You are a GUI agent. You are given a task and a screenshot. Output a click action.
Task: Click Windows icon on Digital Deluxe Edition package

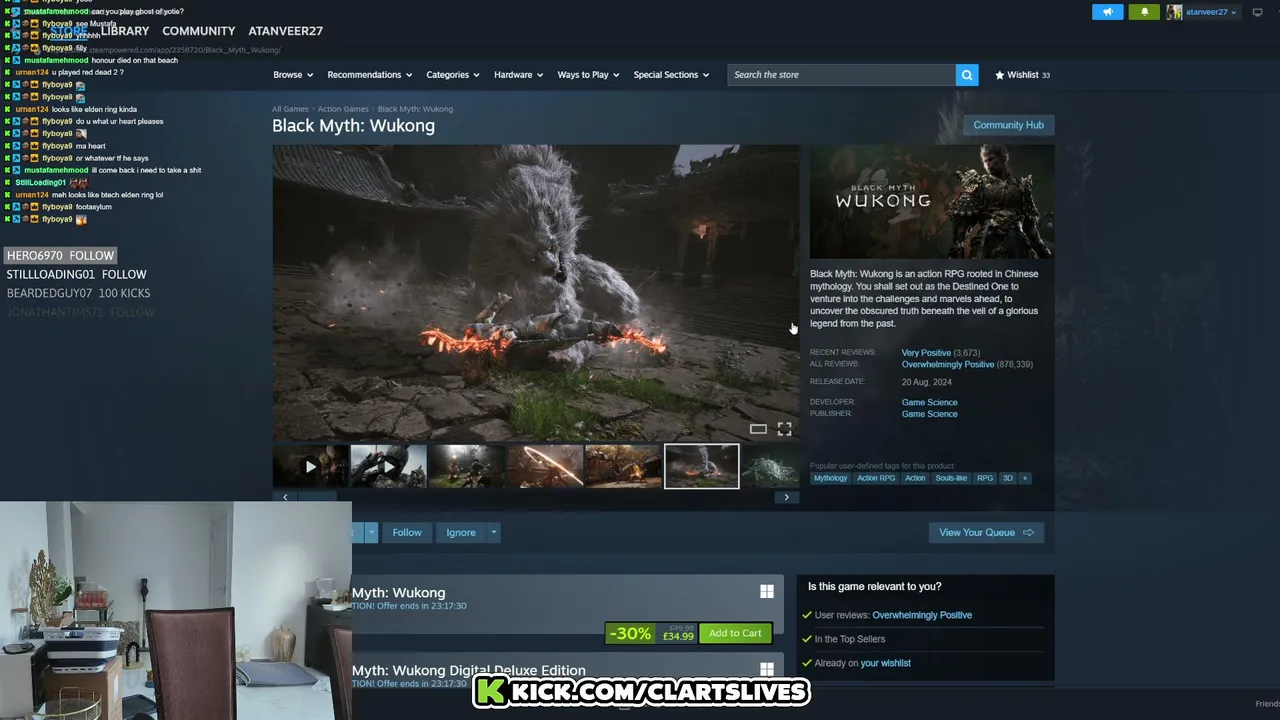(767, 669)
